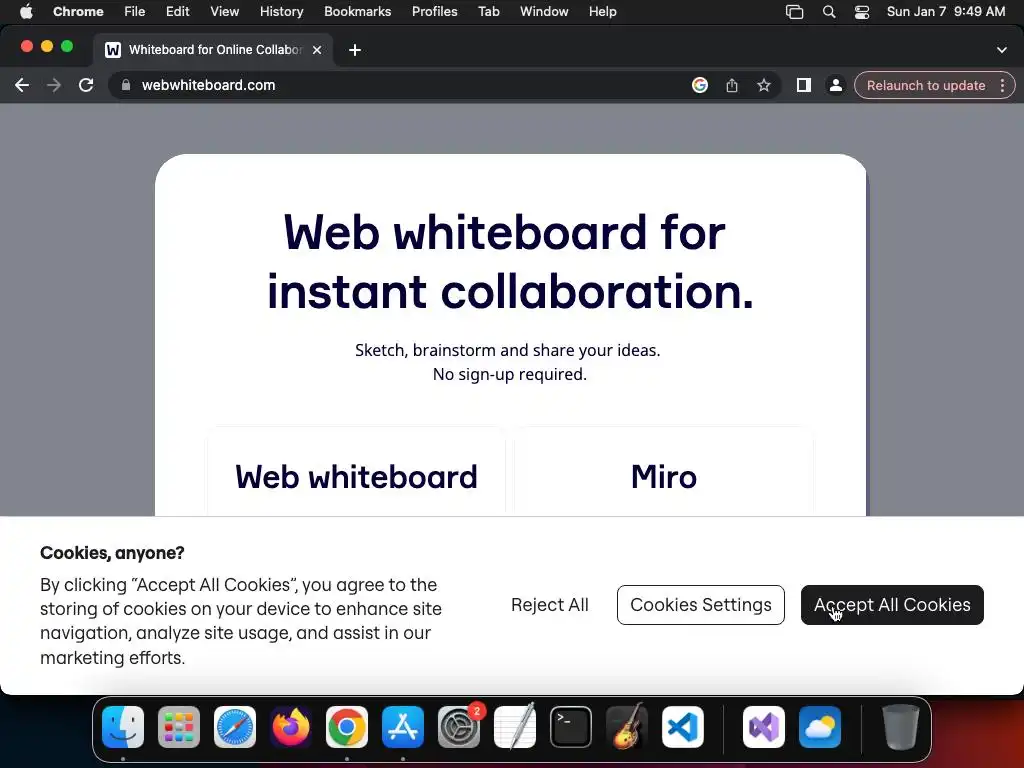
Task: Open App Store from the dock
Action: [x=403, y=727]
